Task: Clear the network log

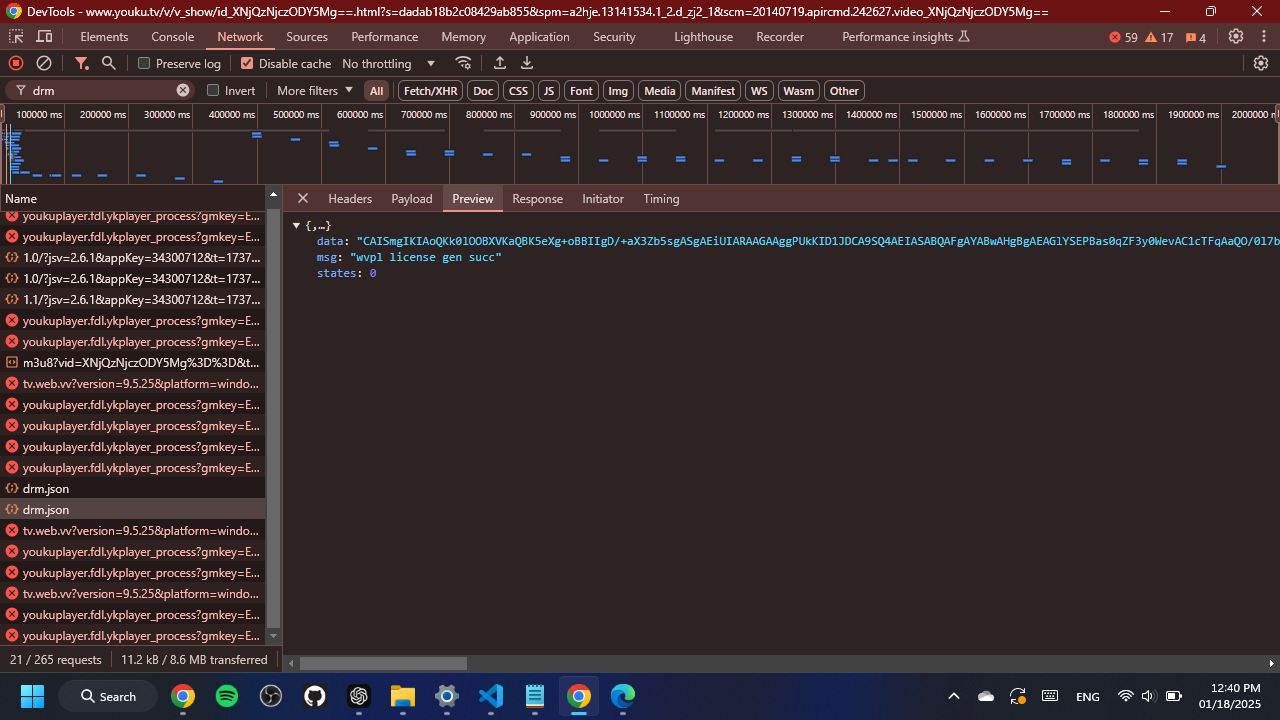Action: pyautogui.click(x=44, y=63)
